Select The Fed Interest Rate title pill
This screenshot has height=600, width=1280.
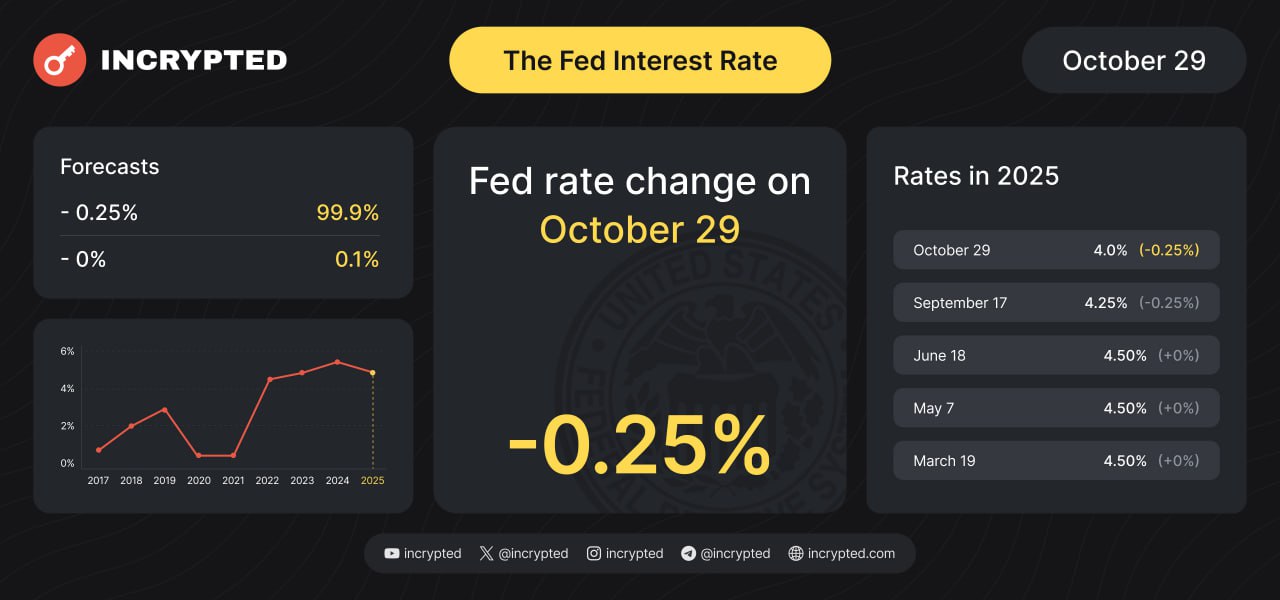pos(640,60)
